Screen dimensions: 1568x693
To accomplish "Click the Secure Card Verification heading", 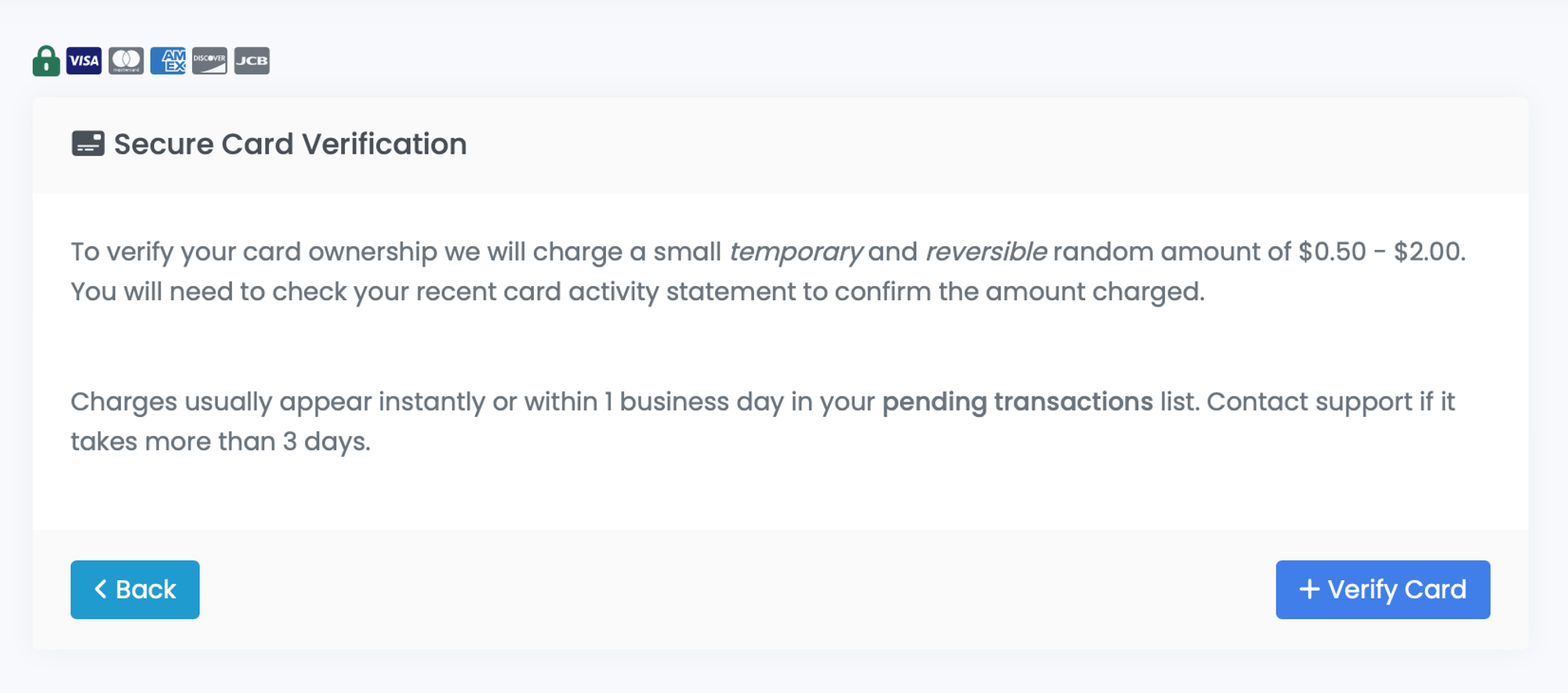I will (x=290, y=144).
